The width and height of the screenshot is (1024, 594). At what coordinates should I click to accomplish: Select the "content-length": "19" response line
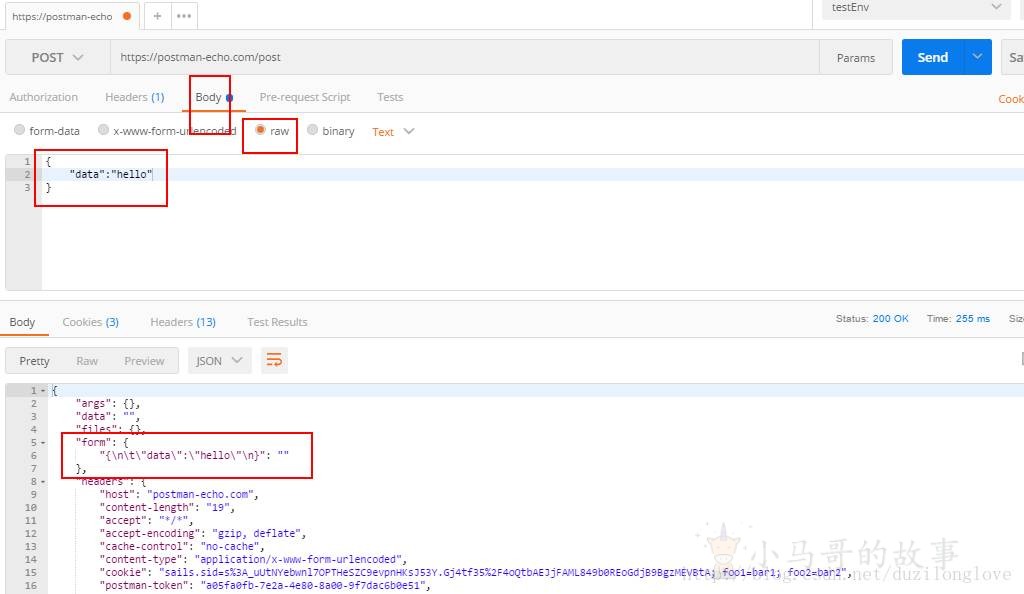point(167,507)
